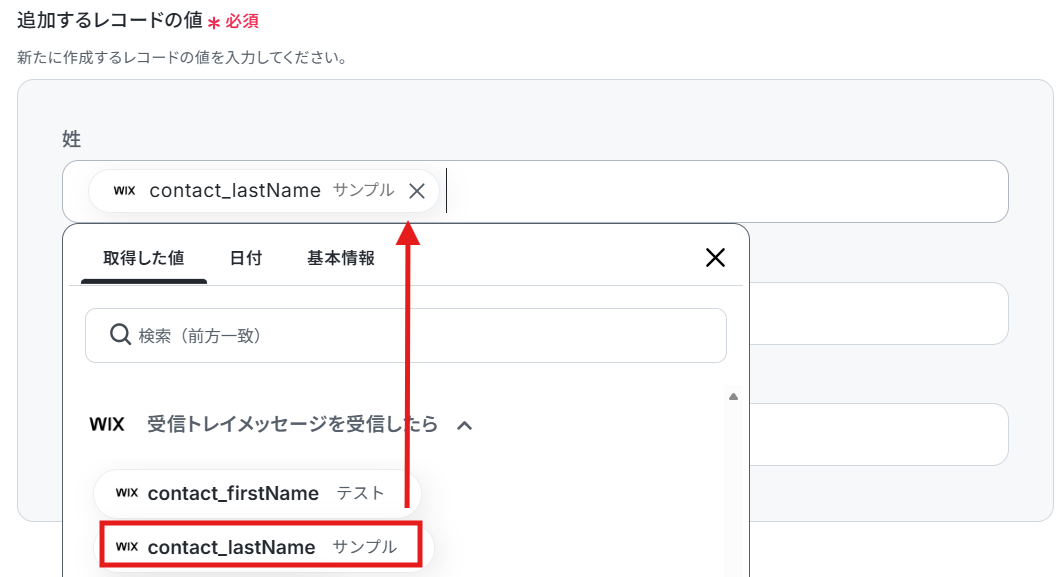1062x577 pixels.
Task: Select the contact_lastName サンプル value in list
Action: (261, 546)
